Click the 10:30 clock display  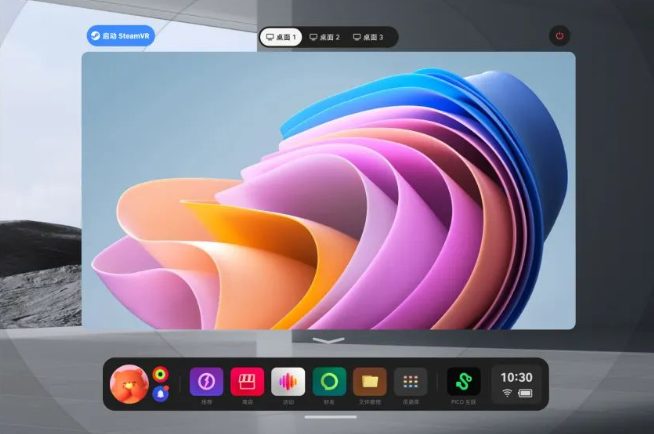click(x=516, y=377)
